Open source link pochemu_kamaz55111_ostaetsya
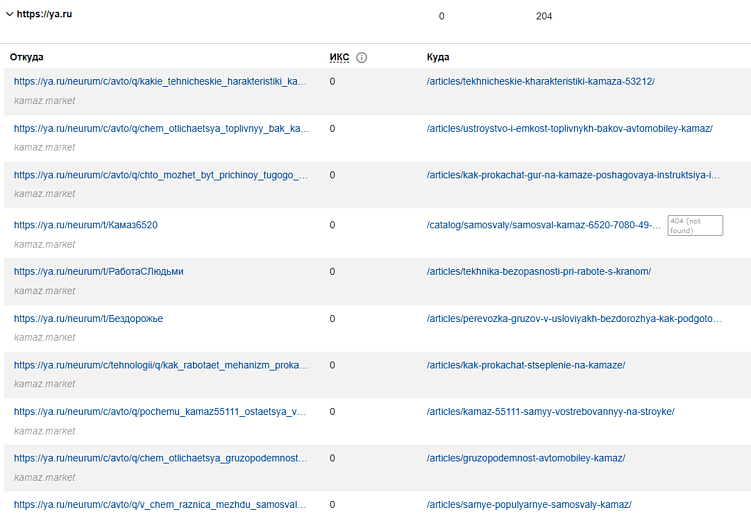This screenshot has width=751, height=519. point(160,412)
